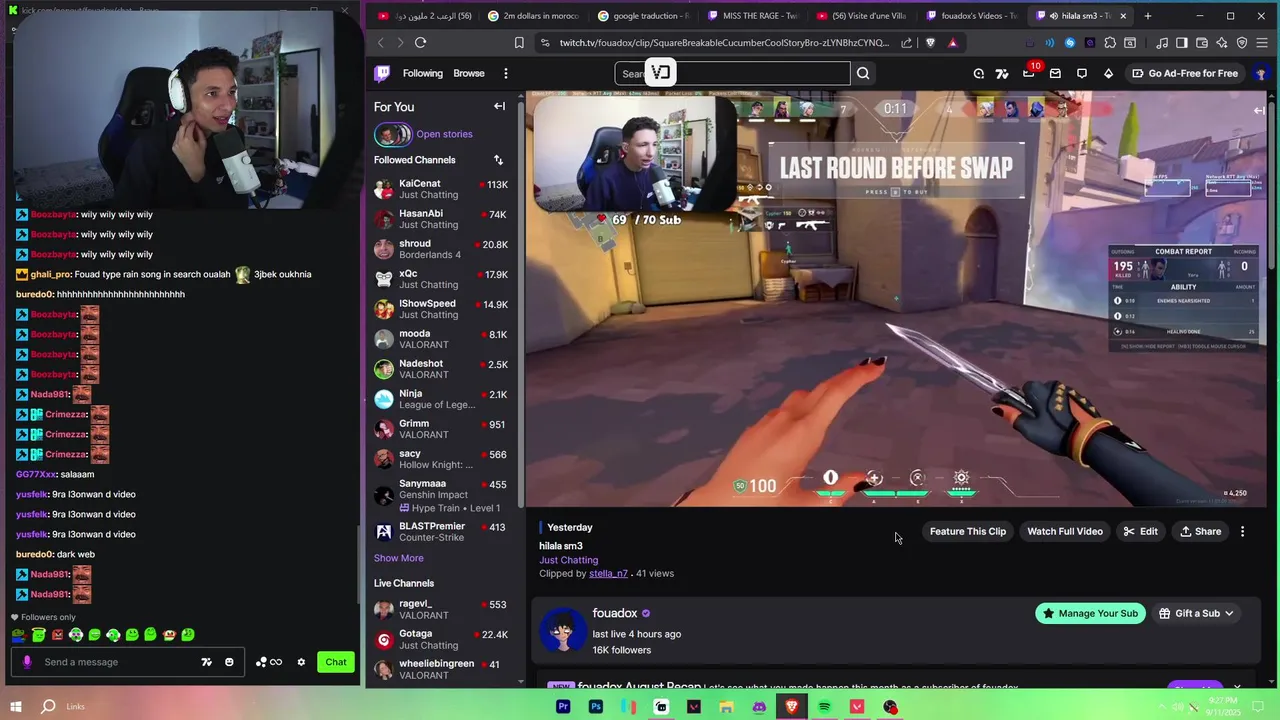Reload the page in the browser
The image size is (1280, 720).
click(420, 43)
